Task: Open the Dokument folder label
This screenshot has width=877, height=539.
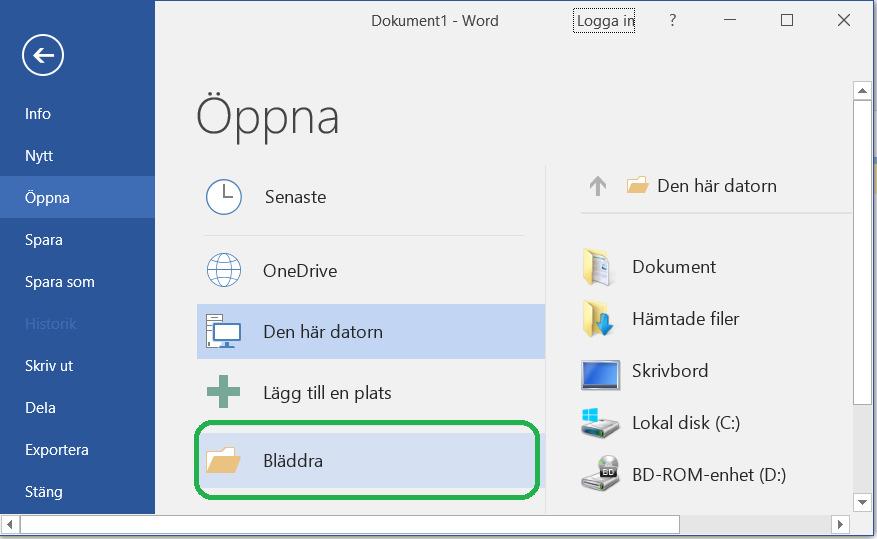Action: (x=674, y=267)
